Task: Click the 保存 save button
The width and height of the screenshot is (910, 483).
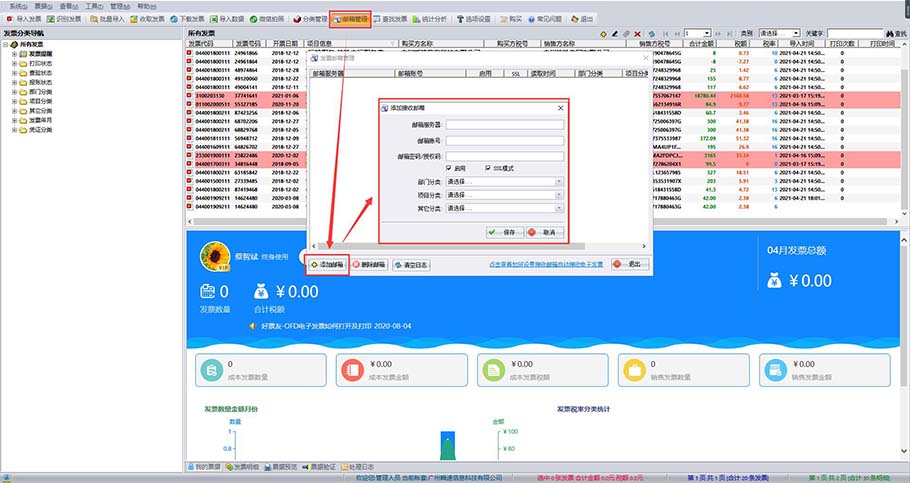Action: [506, 231]
